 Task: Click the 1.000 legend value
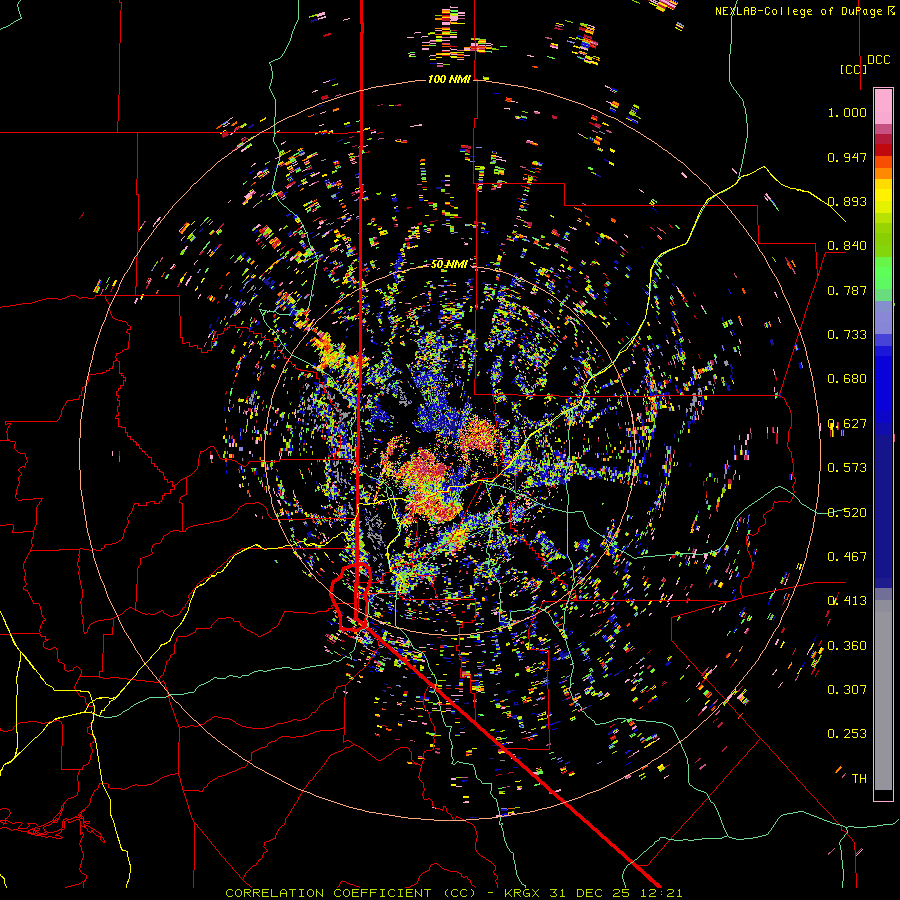click(x=847, y=112)
